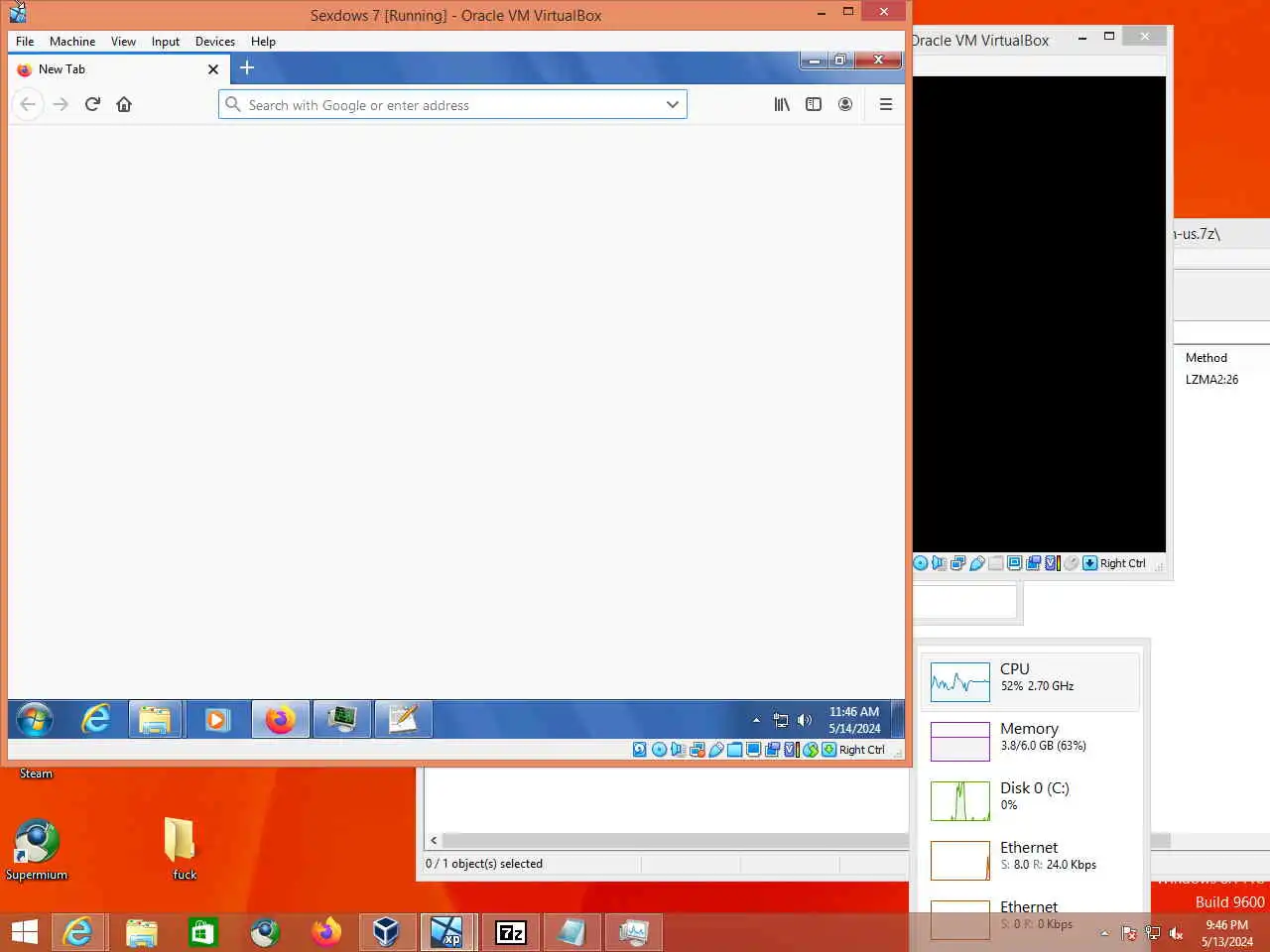Open VirtualBox File menu

[x=25, y=42]
